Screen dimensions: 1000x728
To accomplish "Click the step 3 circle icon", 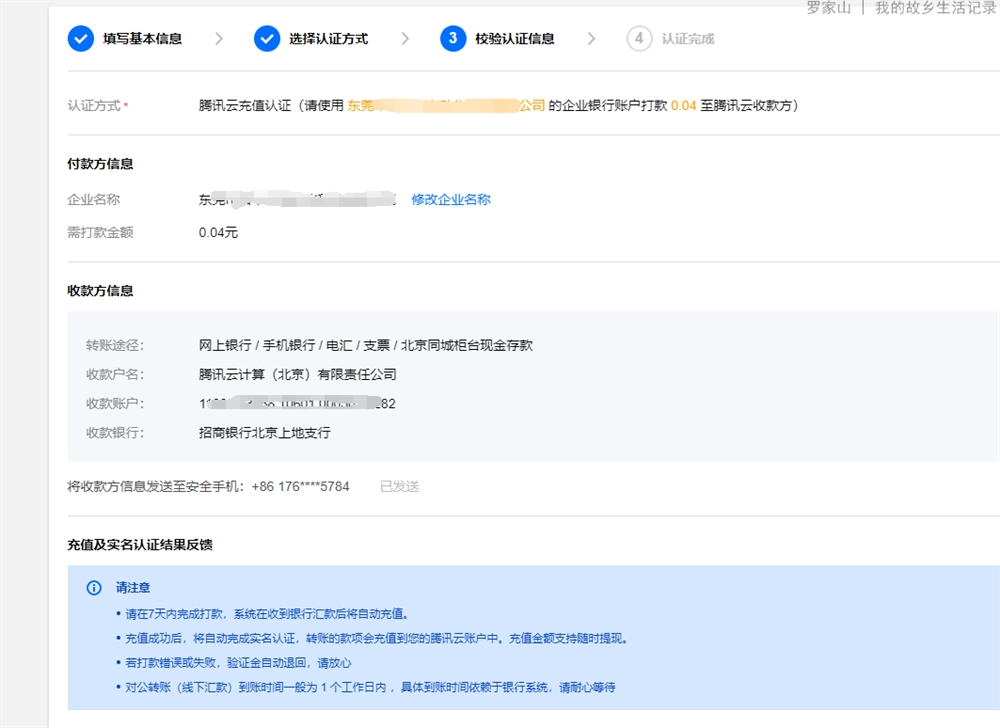I will pos(453,39).
